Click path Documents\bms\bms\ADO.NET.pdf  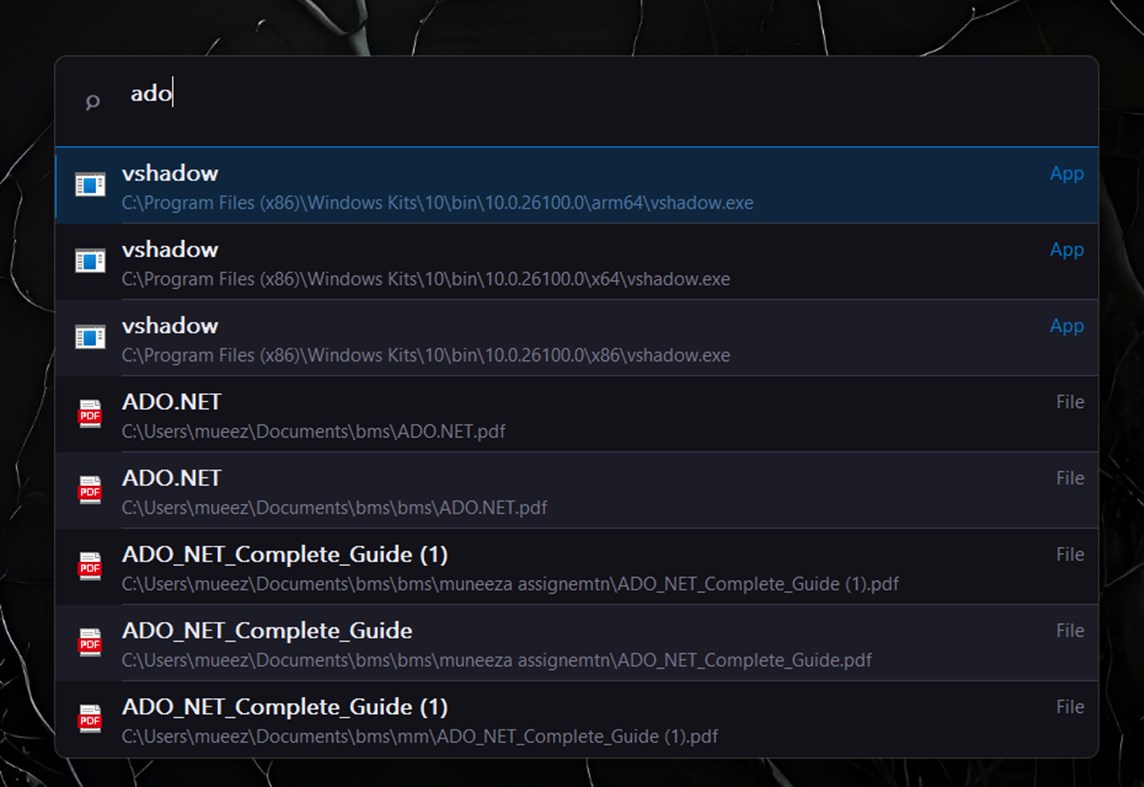tap(335, 508)
